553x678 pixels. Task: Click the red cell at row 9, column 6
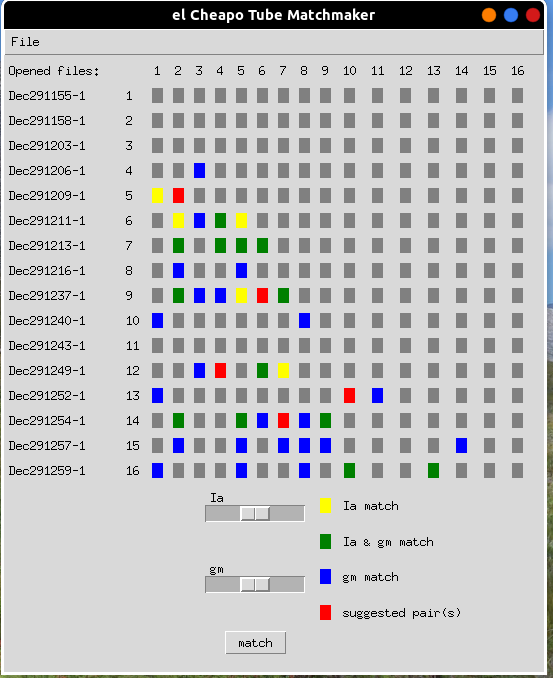click(262, 295)
